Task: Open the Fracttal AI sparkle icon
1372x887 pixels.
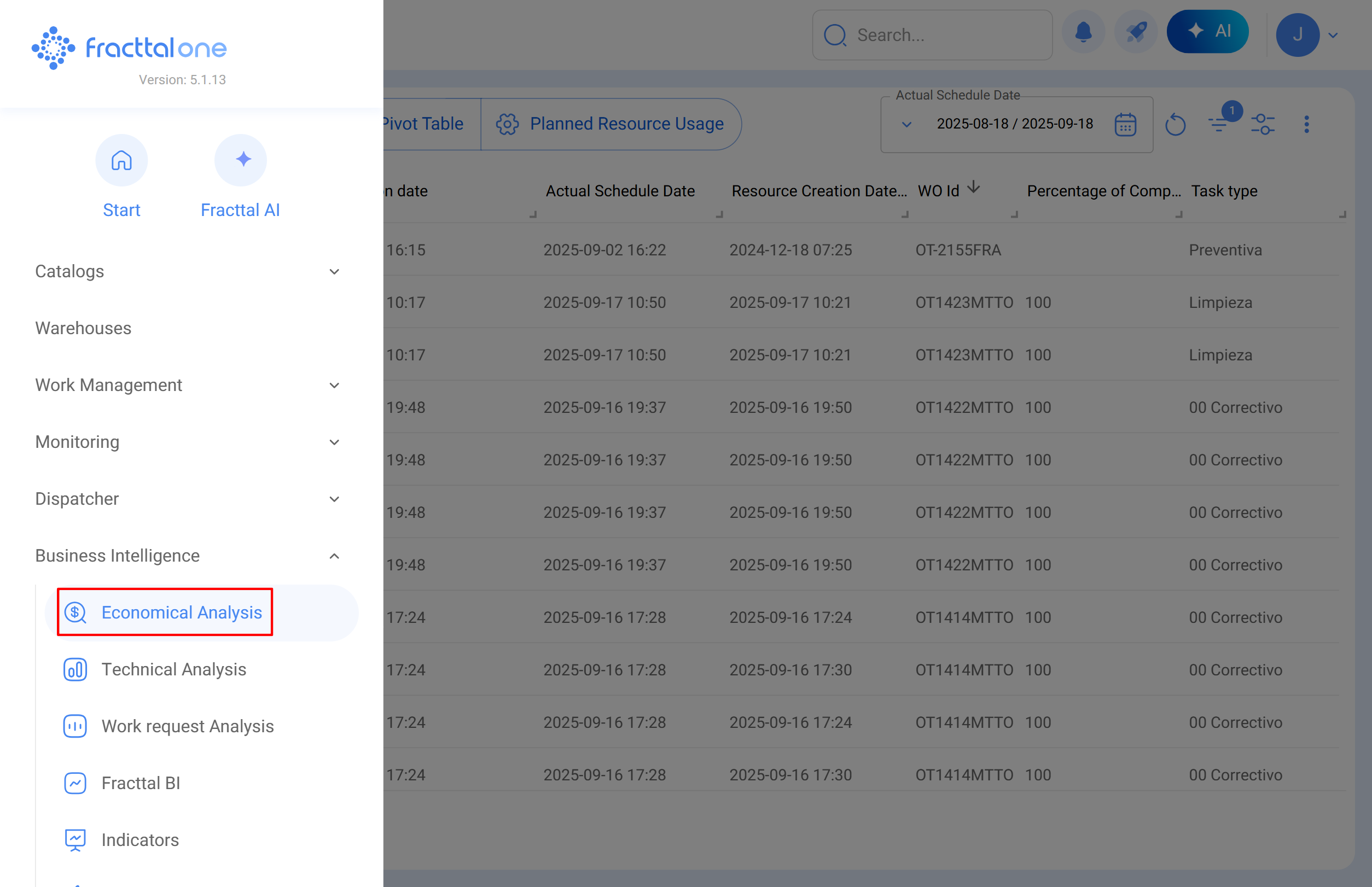Action: click(240, 160)
